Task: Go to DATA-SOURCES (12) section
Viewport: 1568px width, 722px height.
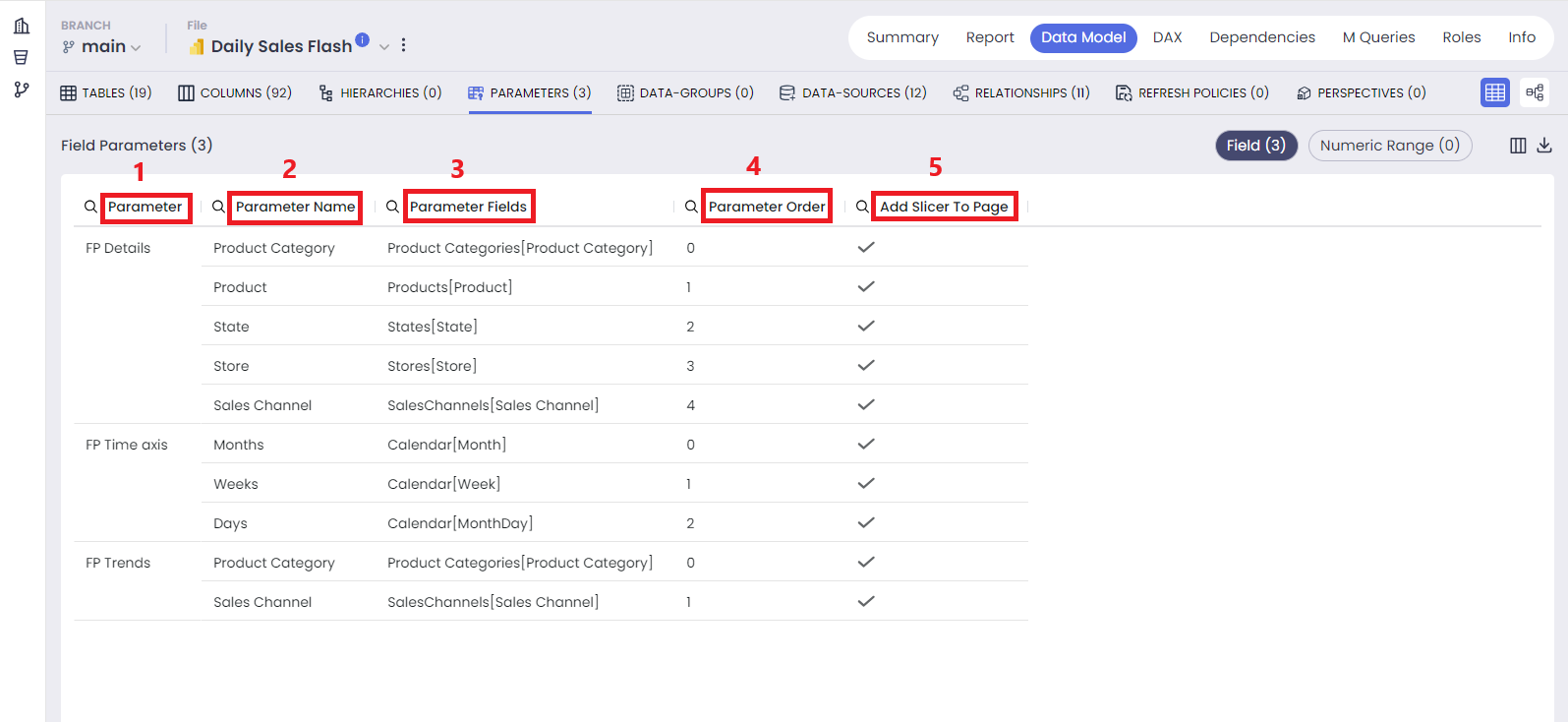Action: pyautogui.click(x=853, y=92)
